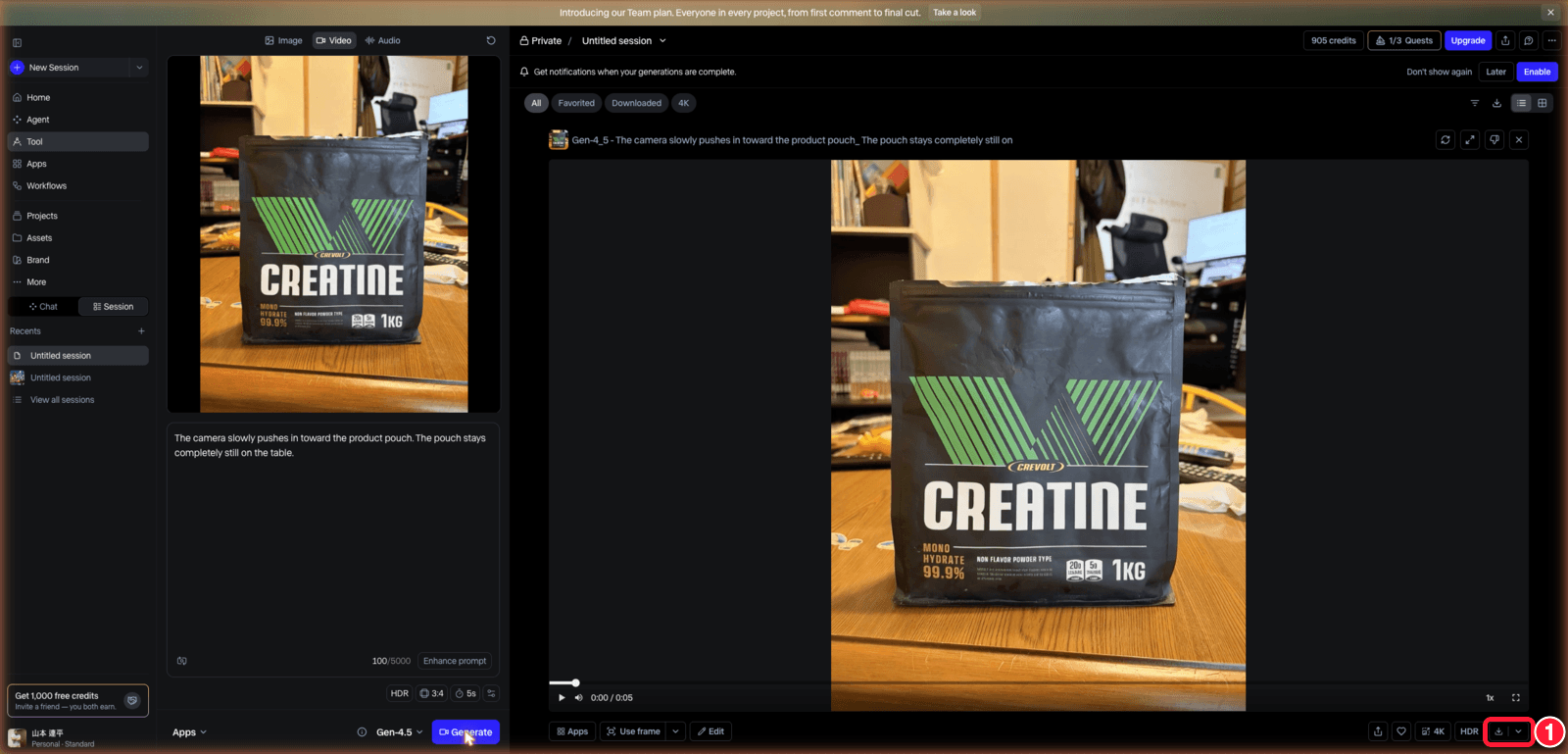Click the download-all icon beside the filter

(x=1496, y=103)
